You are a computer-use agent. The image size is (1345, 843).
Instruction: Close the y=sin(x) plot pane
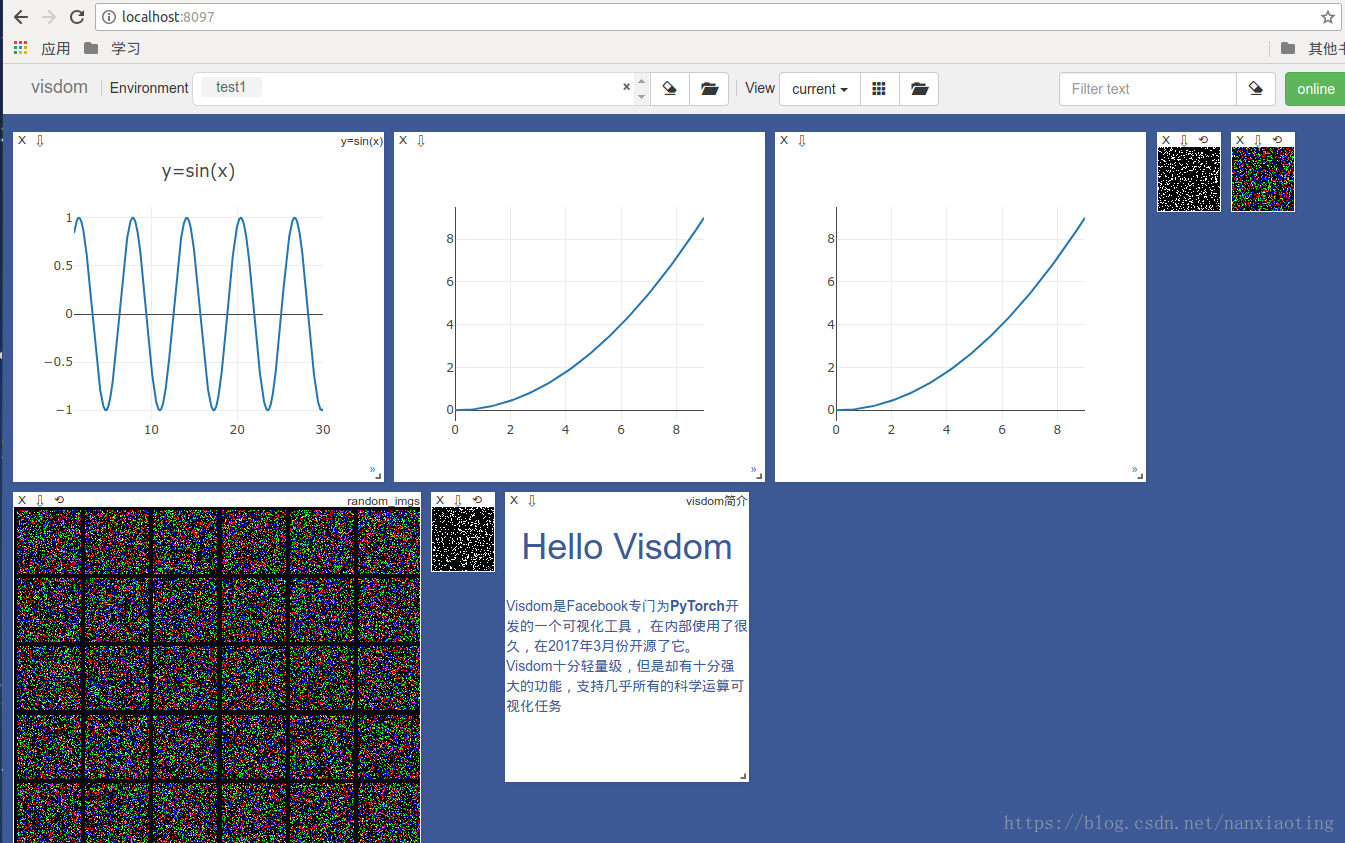tap(22, 140)
